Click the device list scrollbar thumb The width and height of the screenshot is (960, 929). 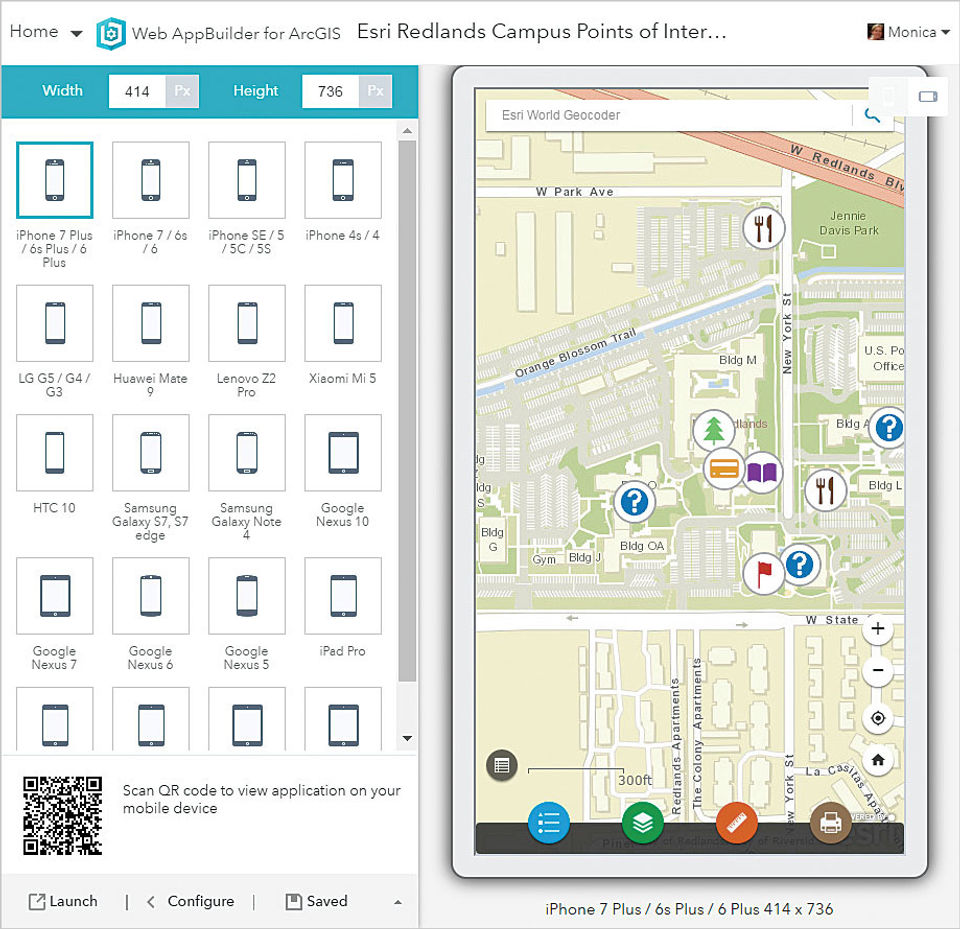407,410
